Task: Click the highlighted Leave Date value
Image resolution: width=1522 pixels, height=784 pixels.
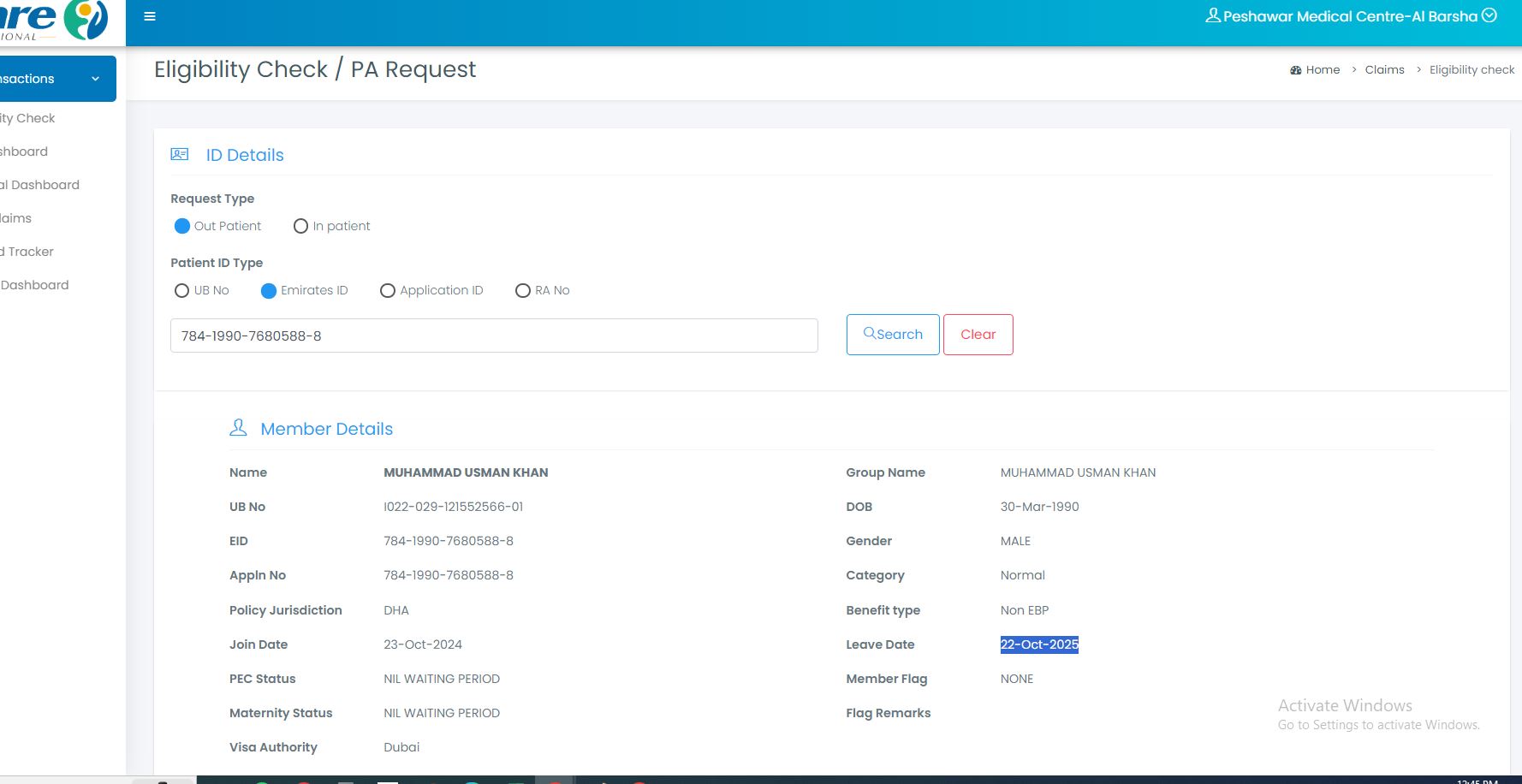Action: point(1039,644)
